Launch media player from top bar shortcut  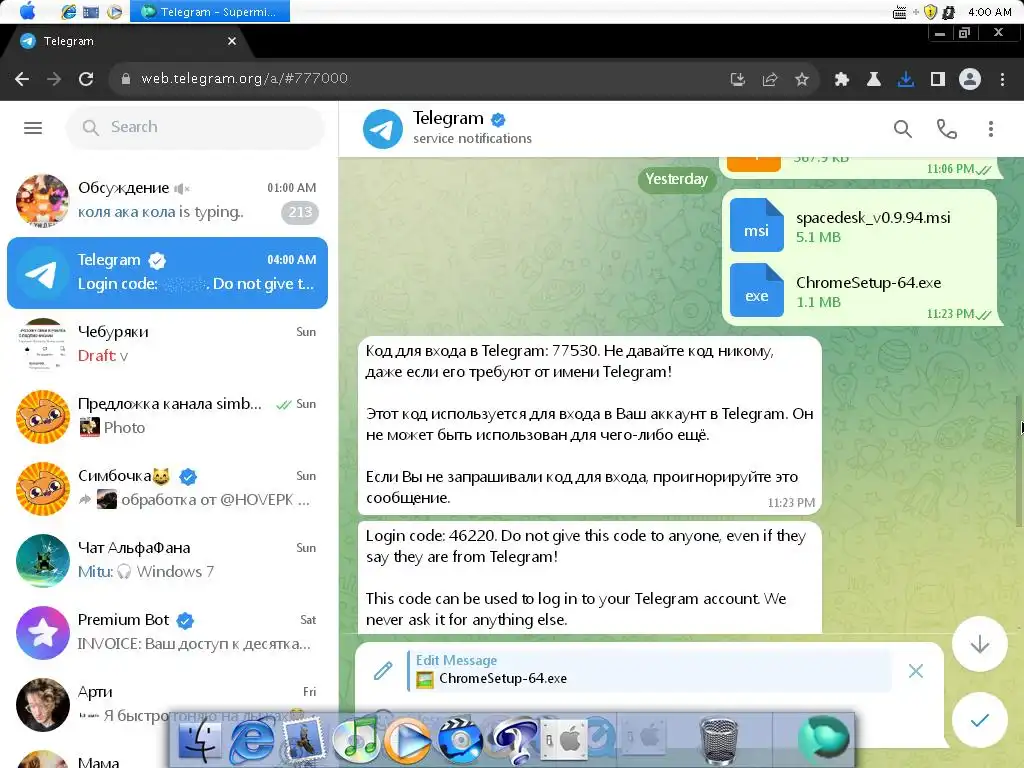(114, 11)
